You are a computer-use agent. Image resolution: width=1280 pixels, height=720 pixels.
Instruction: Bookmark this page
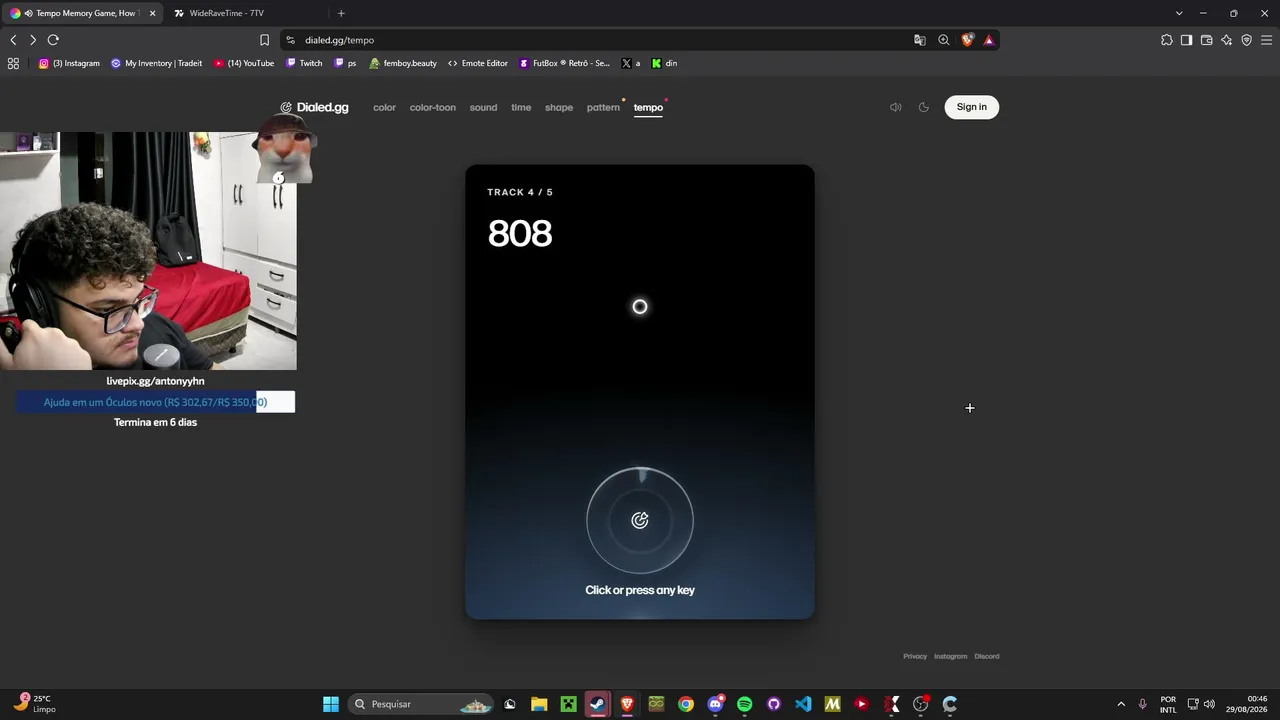tap(264, 40)
